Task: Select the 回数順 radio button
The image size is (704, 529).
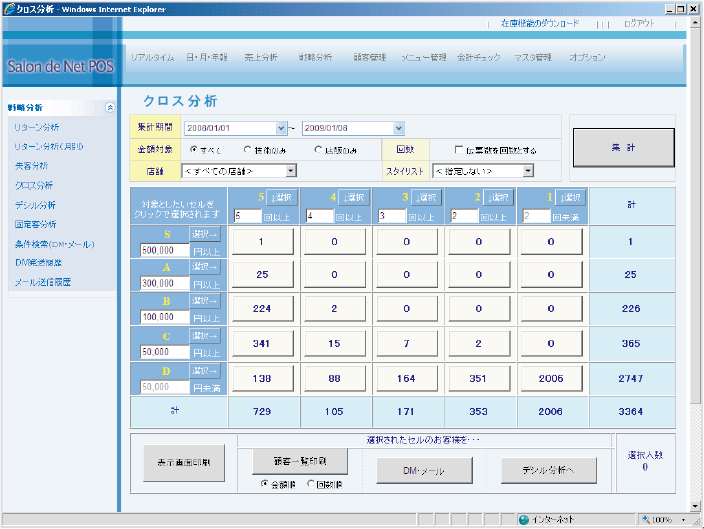Action: tap(310, 484)
